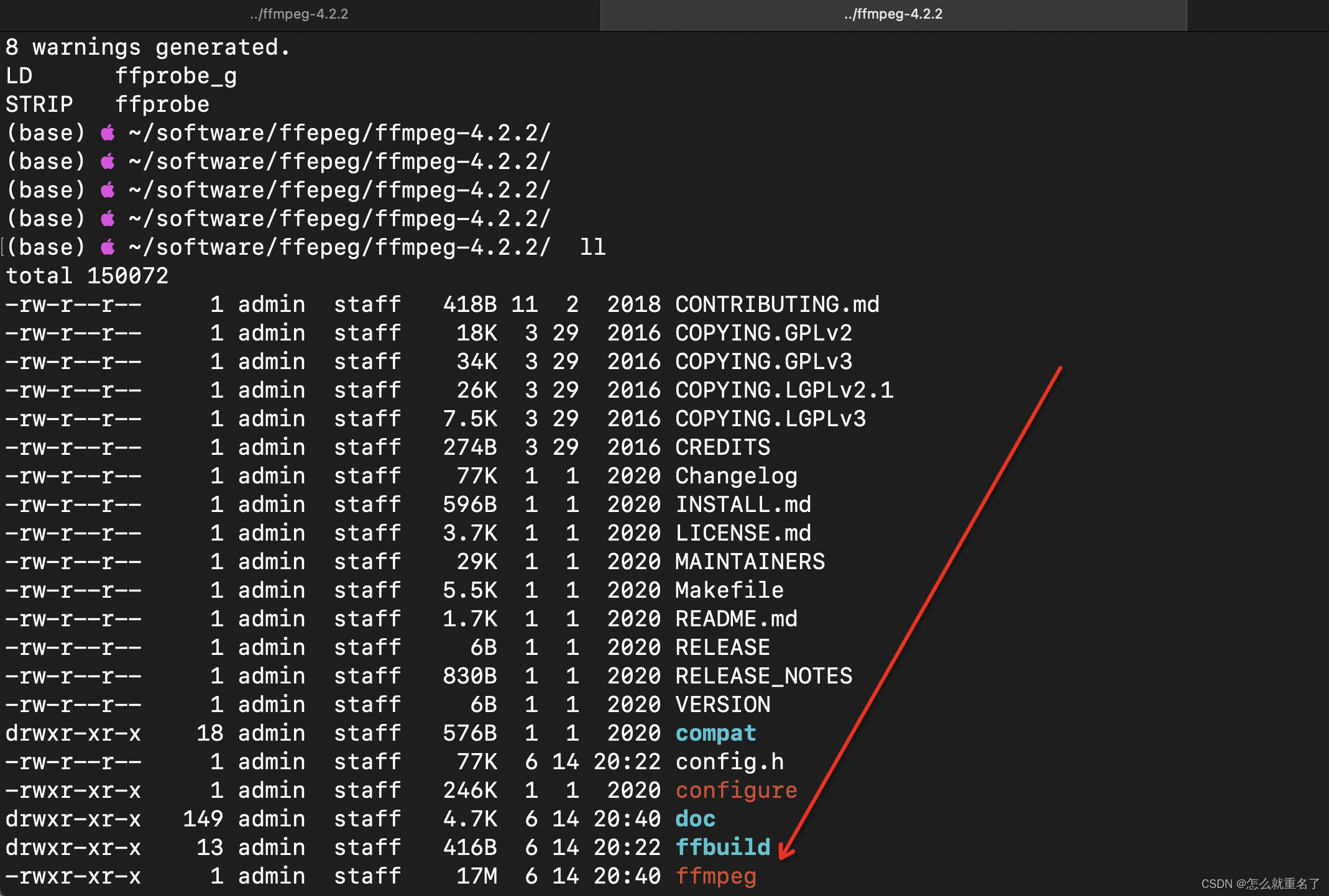Image resolution: width=1329 pixels, height=896 pixels.
Task: Click the 'drwxr-xr-x' permissions of compat
Action: coord(73,733)
